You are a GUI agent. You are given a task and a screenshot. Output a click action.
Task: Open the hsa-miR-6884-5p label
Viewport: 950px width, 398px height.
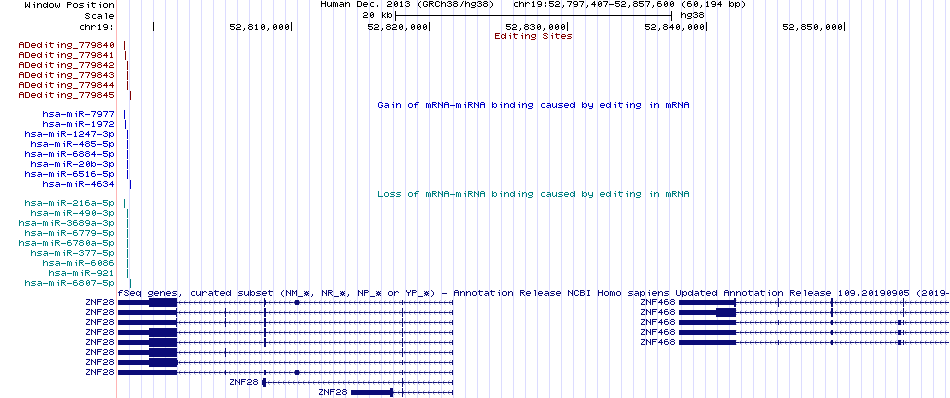coord(70,154)
